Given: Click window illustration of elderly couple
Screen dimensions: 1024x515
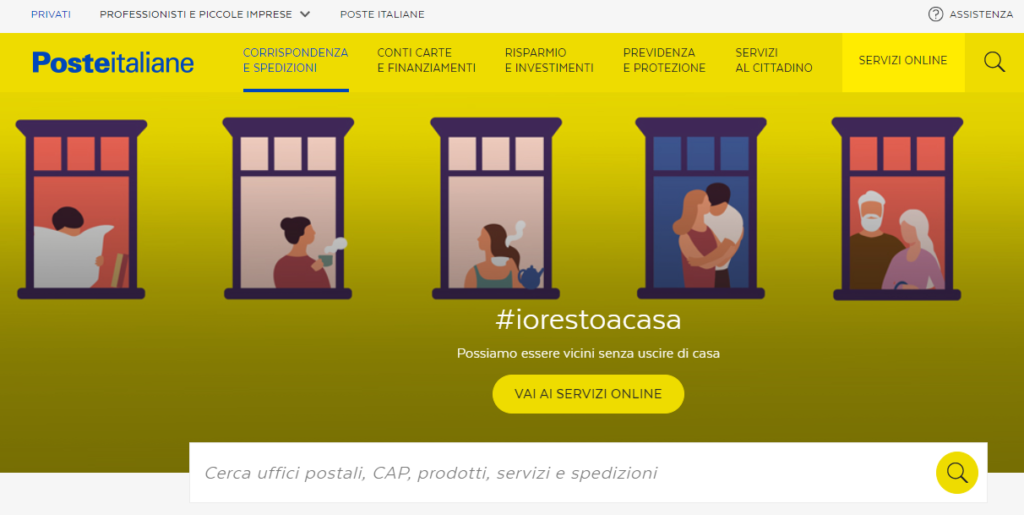Looking at the screenshot, I should point(897,209).
